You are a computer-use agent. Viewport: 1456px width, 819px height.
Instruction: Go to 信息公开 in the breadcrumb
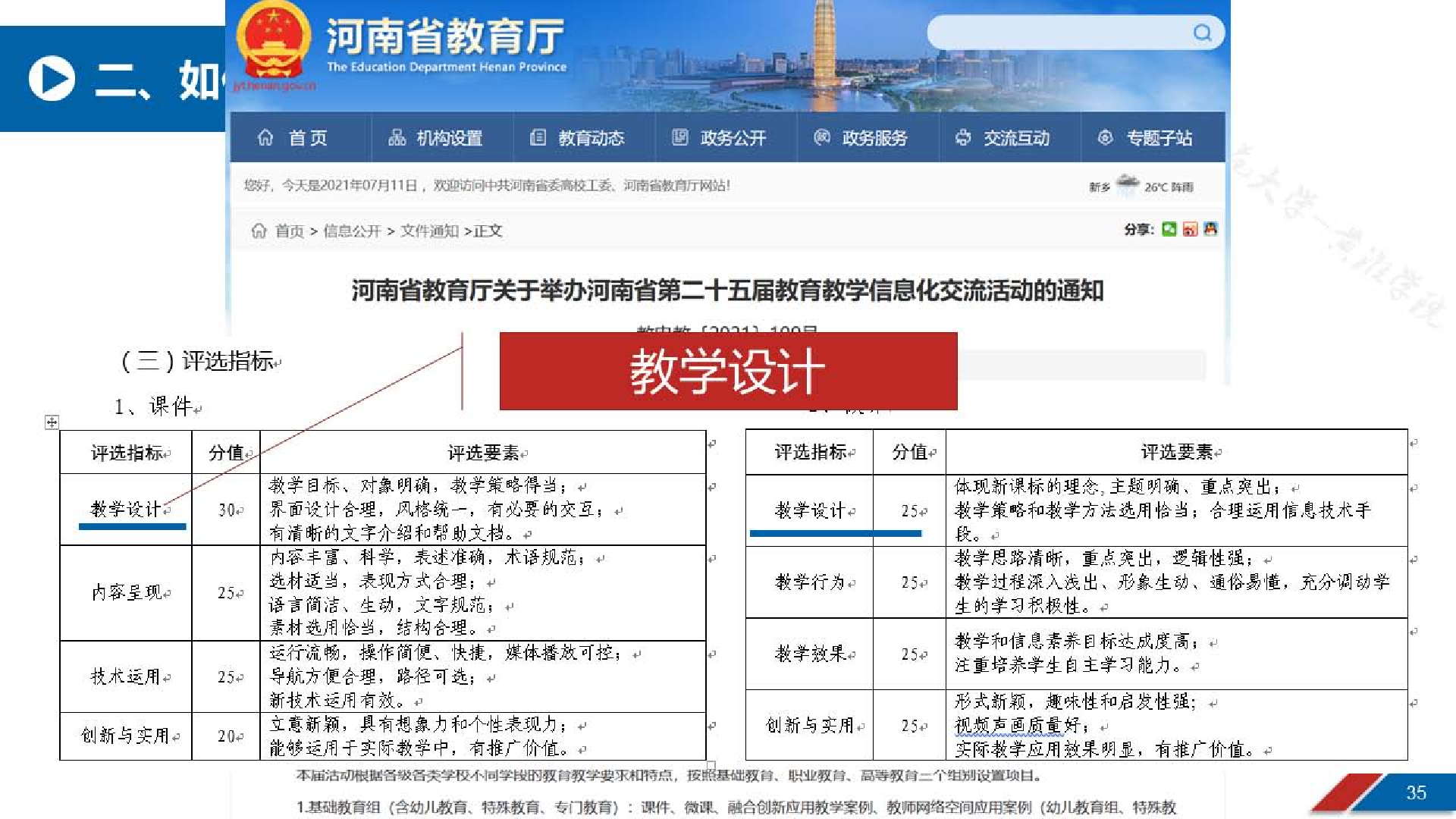coord(352,231)
